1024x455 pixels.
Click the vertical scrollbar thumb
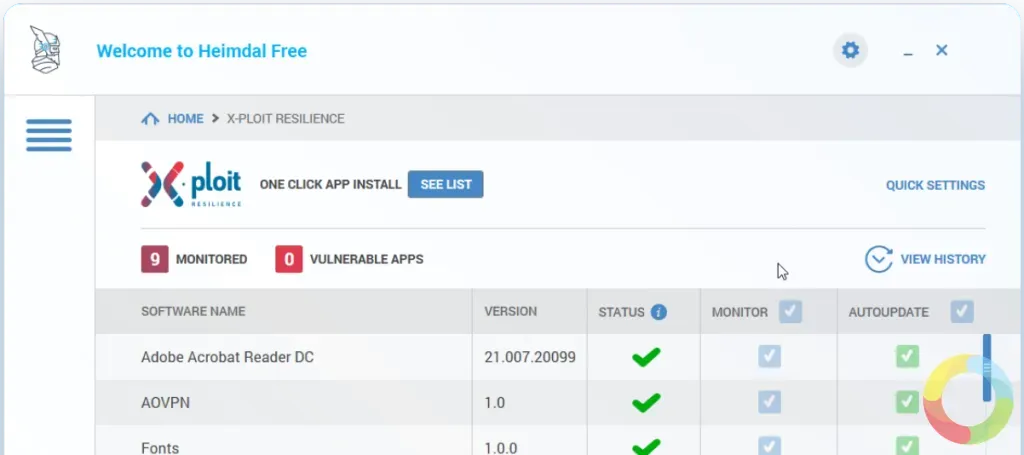point(987,368)
